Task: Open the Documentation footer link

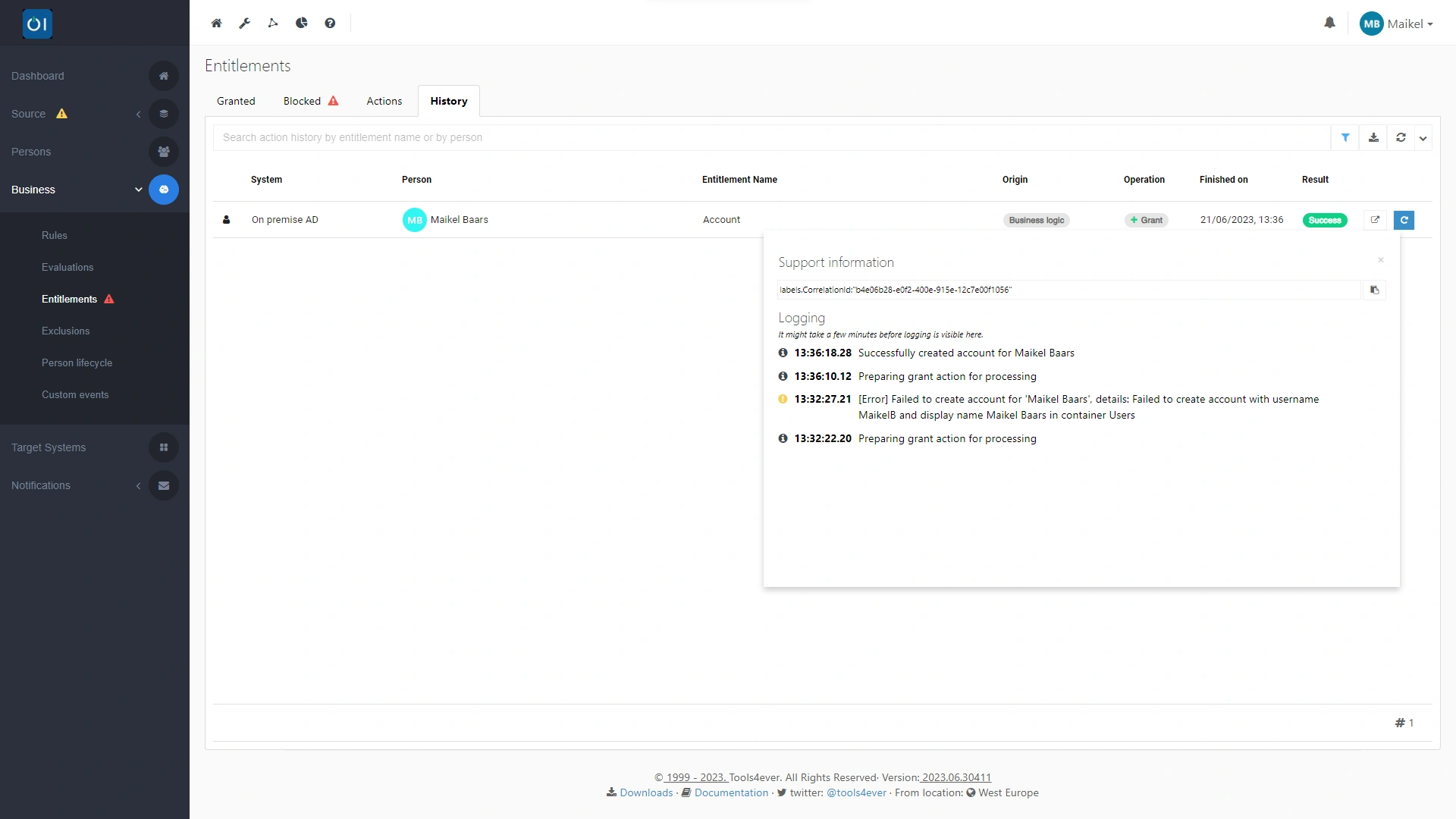Action: [x=731, y=792]
